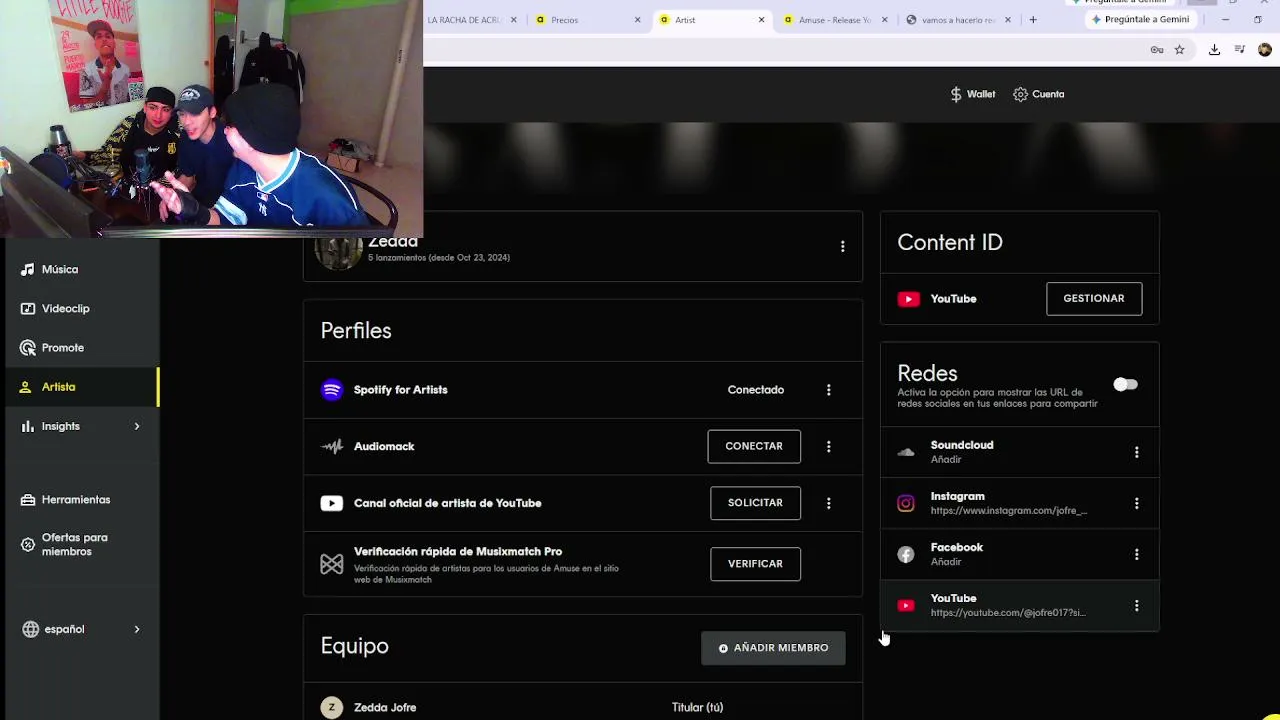1280x720 pixels.
Task: Click VERIFICAR for Musixmatch Pro
Action: coord(755,564)
